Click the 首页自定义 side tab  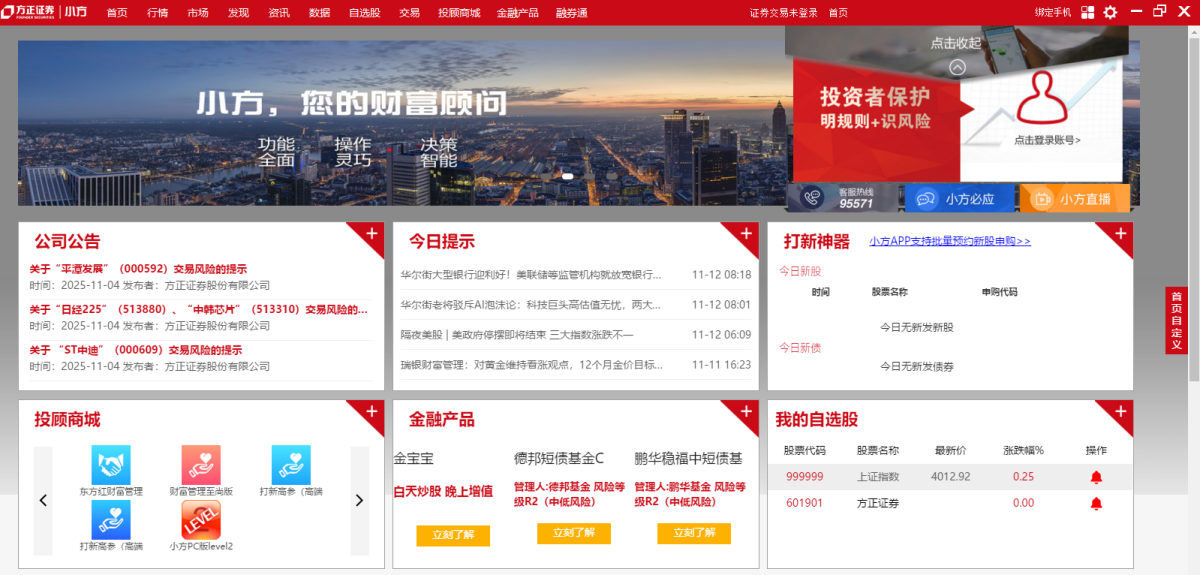coord(1176,320)
